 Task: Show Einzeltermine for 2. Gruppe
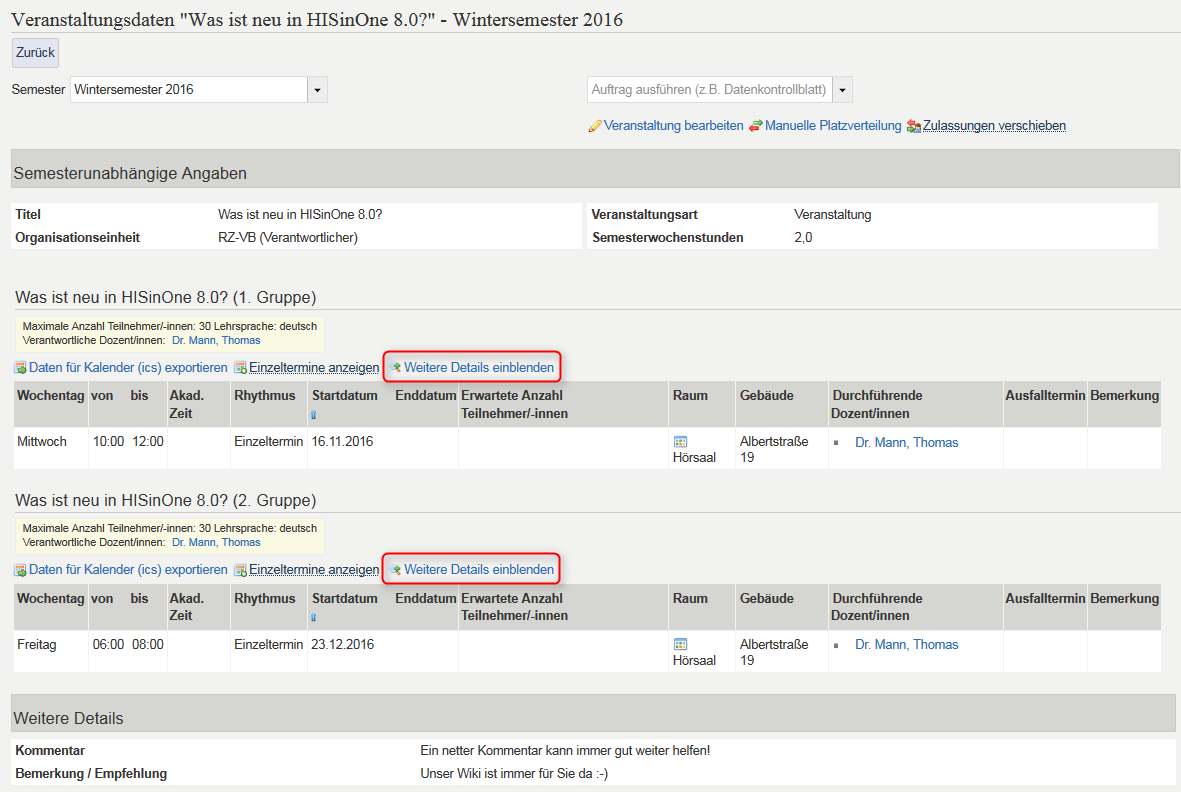(x=314, y=570)
